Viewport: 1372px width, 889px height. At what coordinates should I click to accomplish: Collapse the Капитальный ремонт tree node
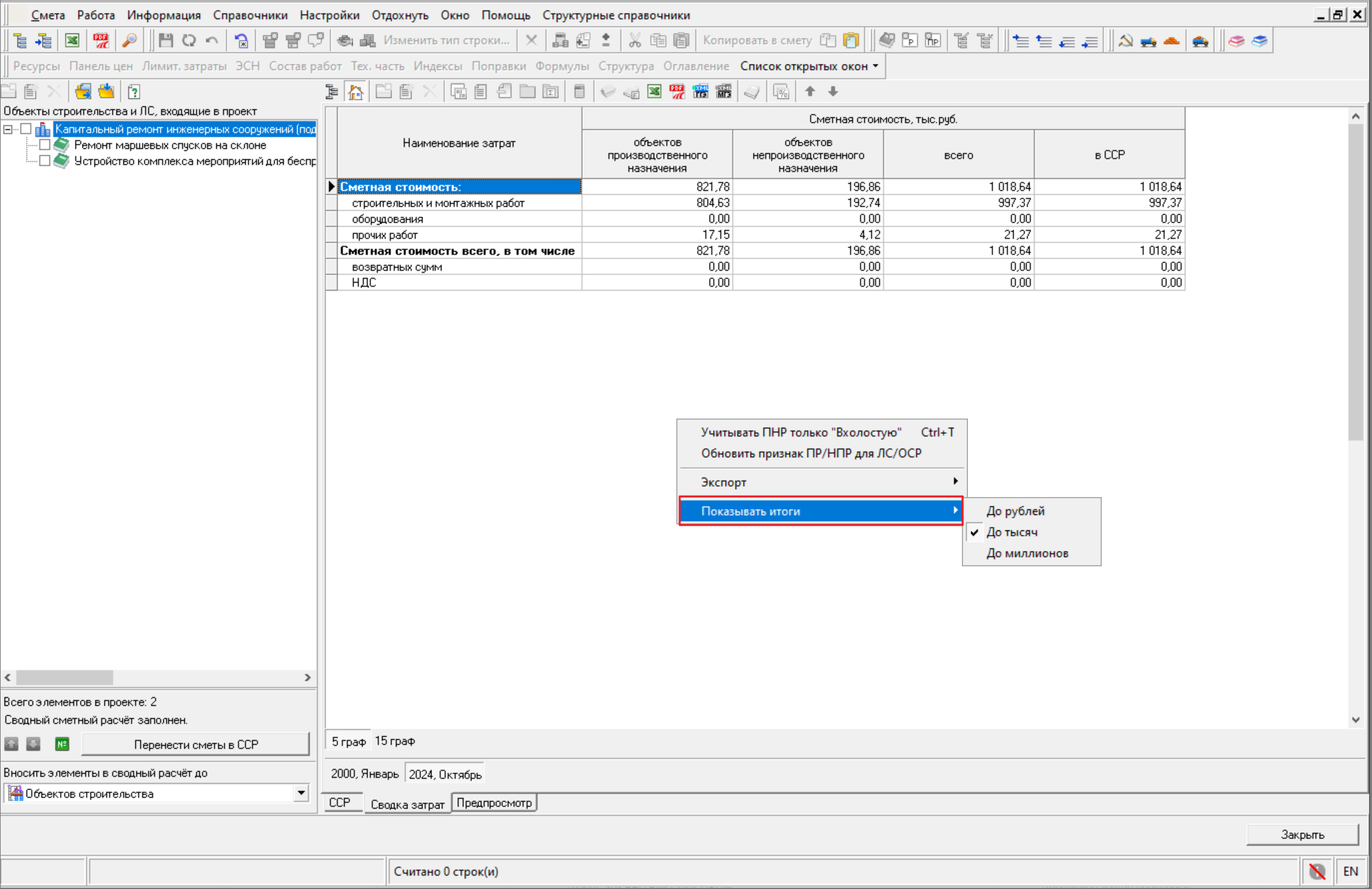[8, 129]
